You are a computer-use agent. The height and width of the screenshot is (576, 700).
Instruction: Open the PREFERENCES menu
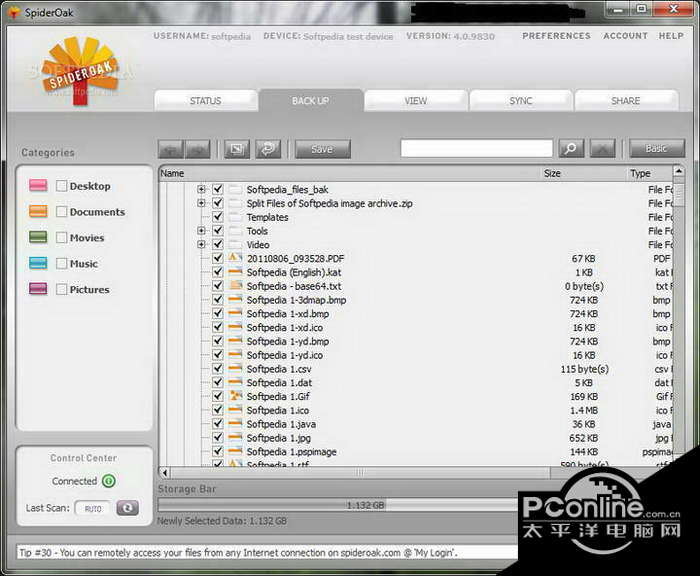[556, 36]
